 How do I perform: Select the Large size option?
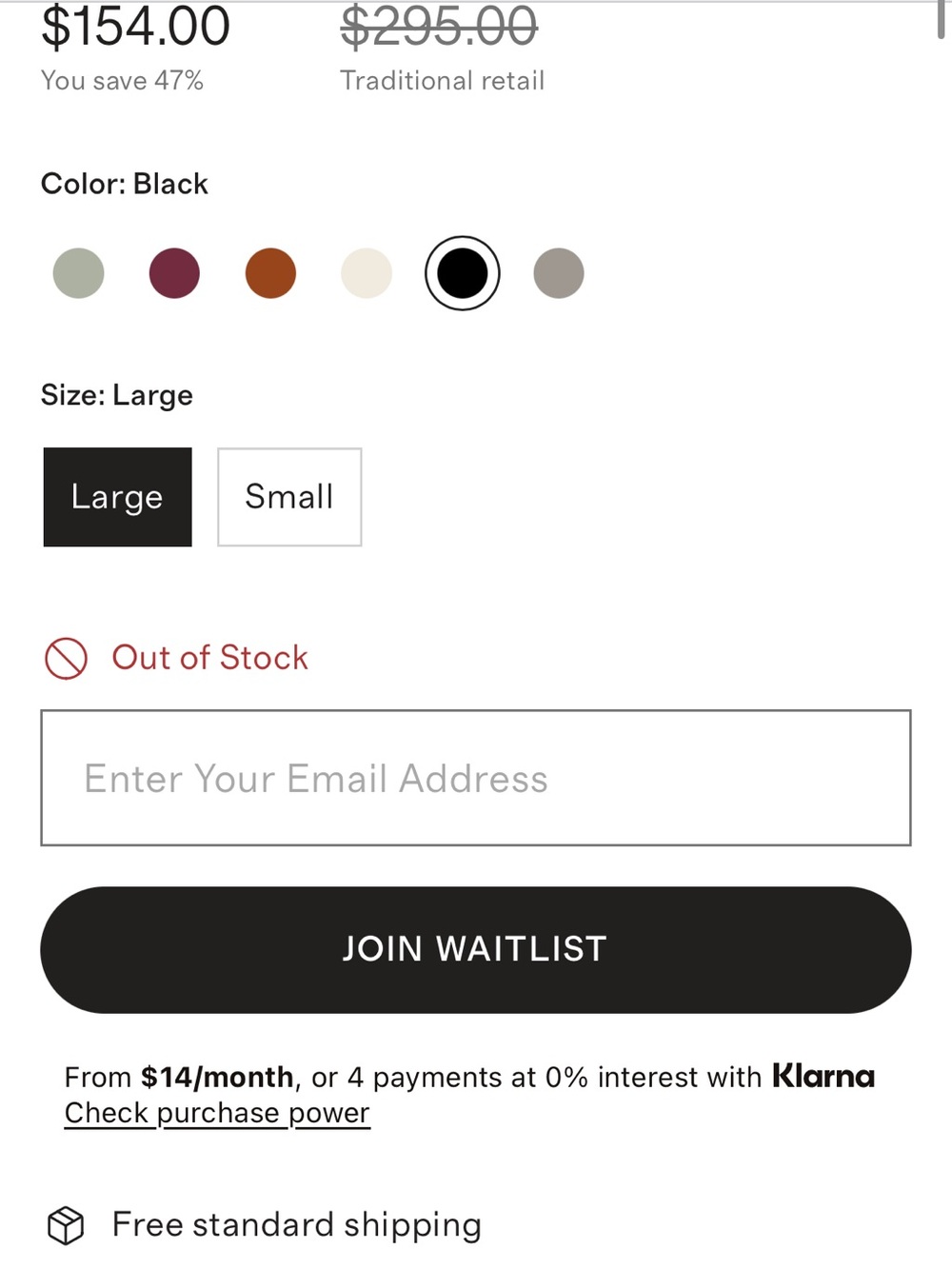coord(117,497)
